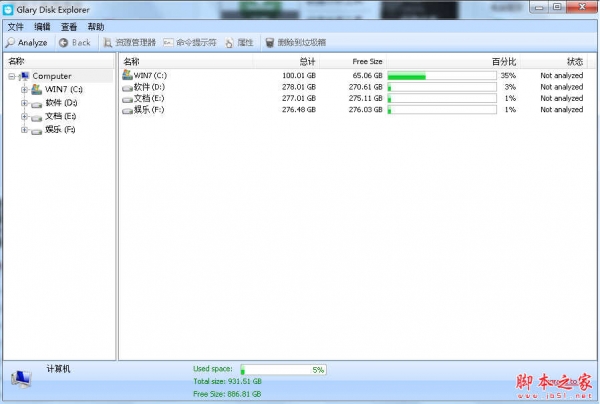600x404 pixels.
Task: Expand the 软件 (D:) tree node
Action: coord(24,103)
